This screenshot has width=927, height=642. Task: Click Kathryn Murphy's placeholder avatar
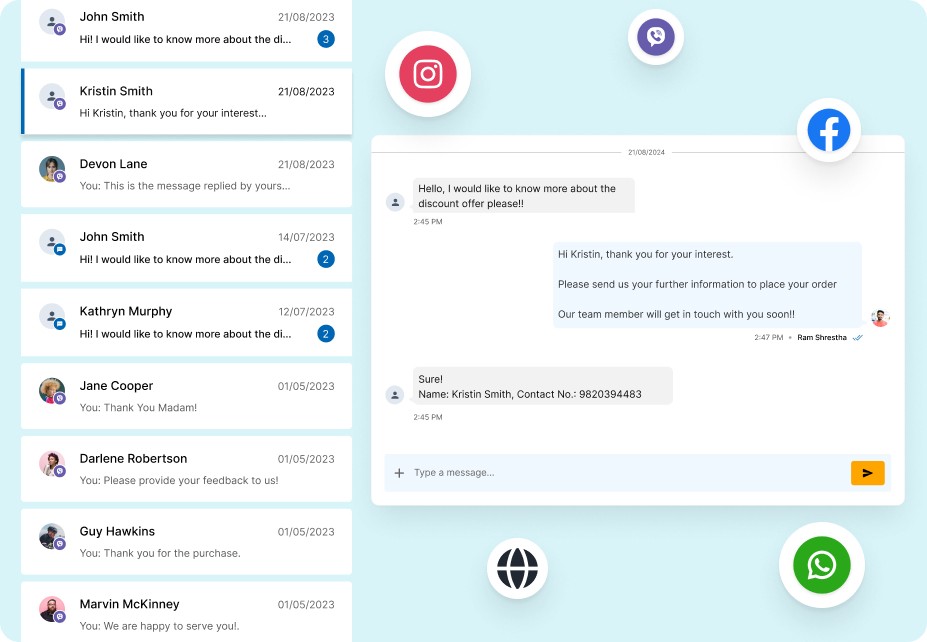click(52, 316)
